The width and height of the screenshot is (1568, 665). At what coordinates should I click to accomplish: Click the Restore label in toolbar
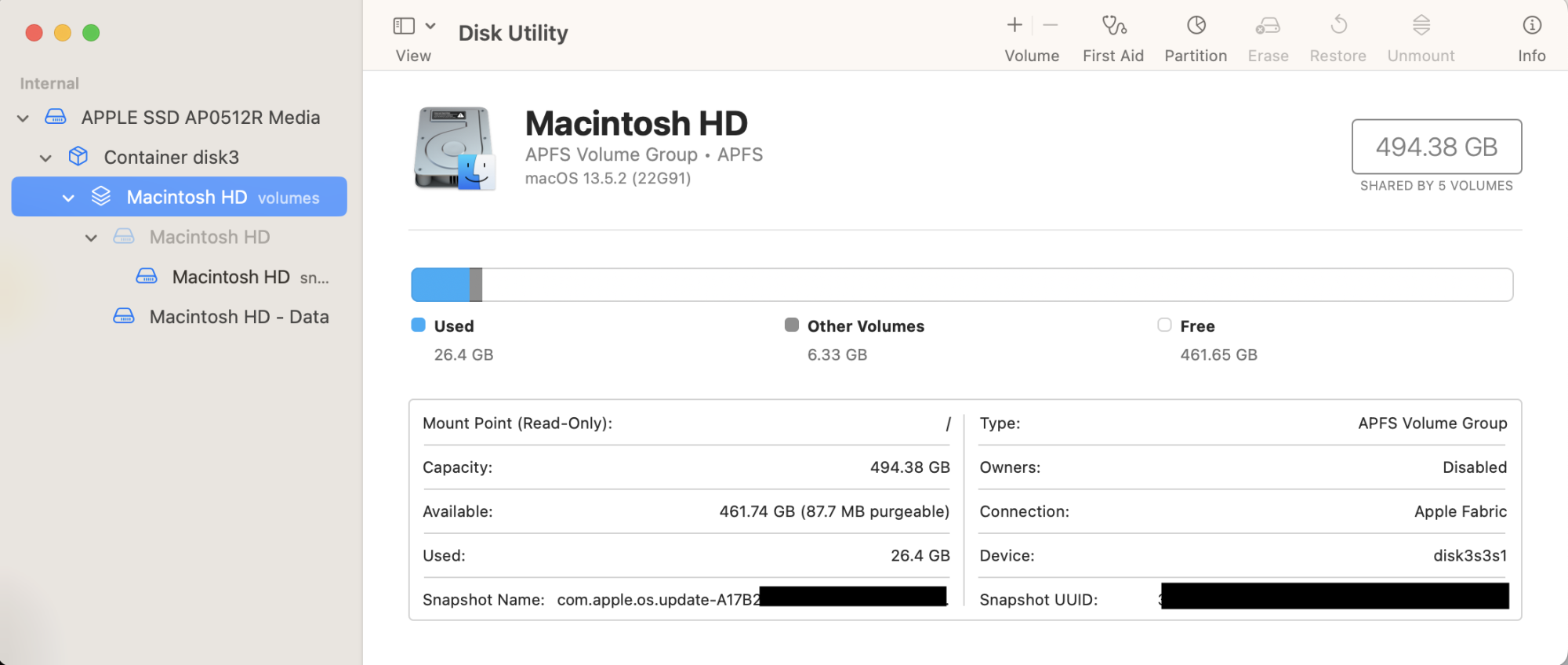[1338, 56]
